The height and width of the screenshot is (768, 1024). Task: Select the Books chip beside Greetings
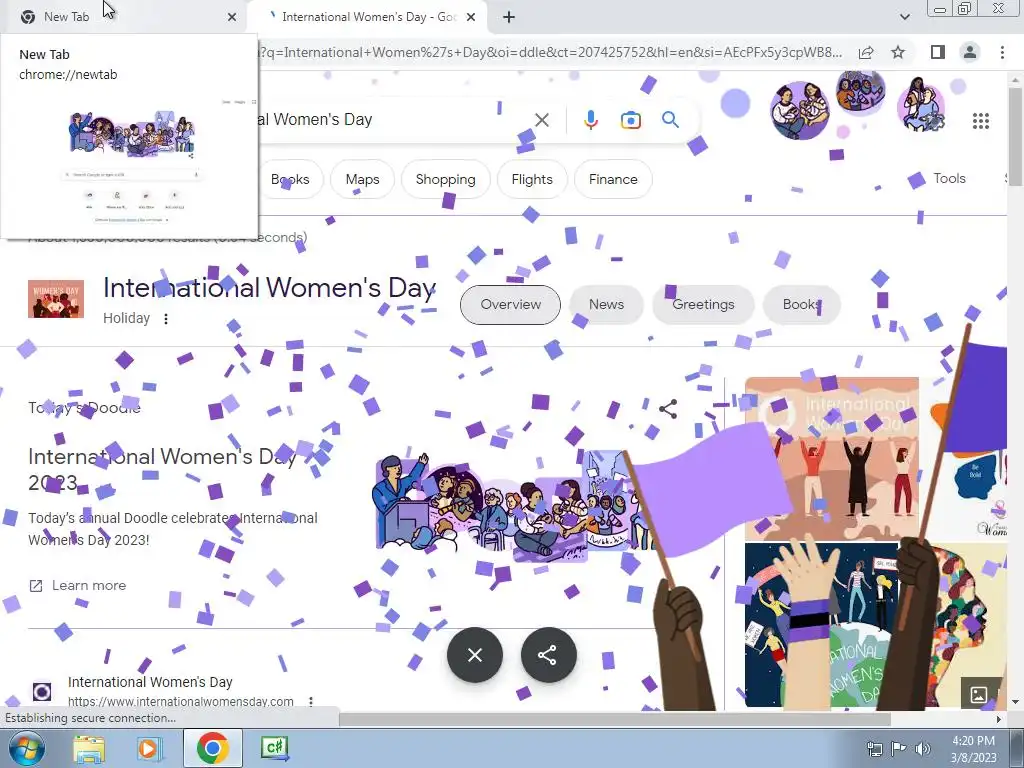tap(801, 304)
